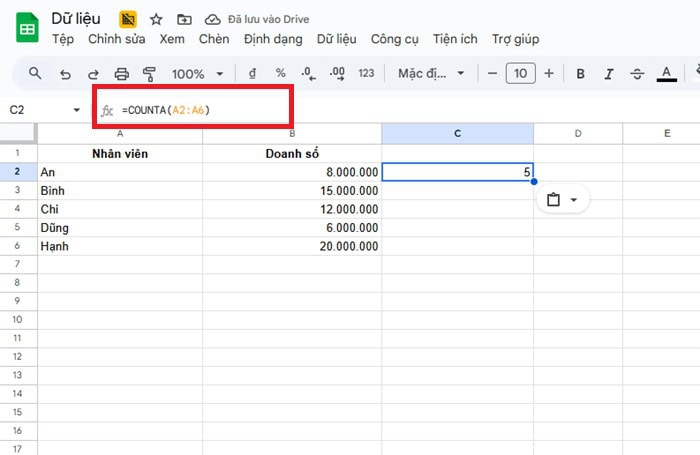Click the yellow offline-unavailable badge icon
Screen dimensions: 700x455
click(128, 19)
